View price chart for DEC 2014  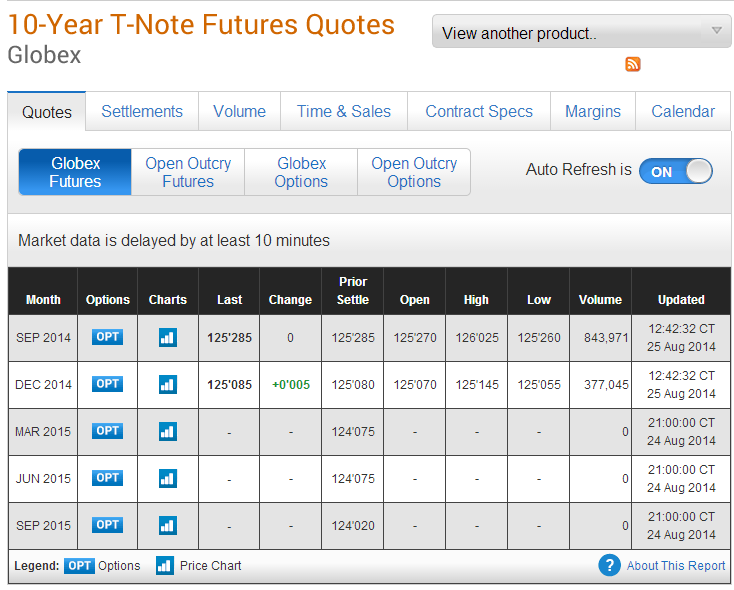tap(168, 384)
